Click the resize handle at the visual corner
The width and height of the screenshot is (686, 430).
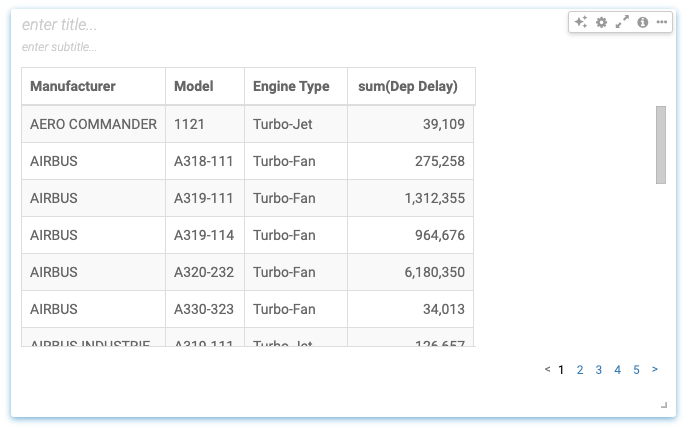664,405
